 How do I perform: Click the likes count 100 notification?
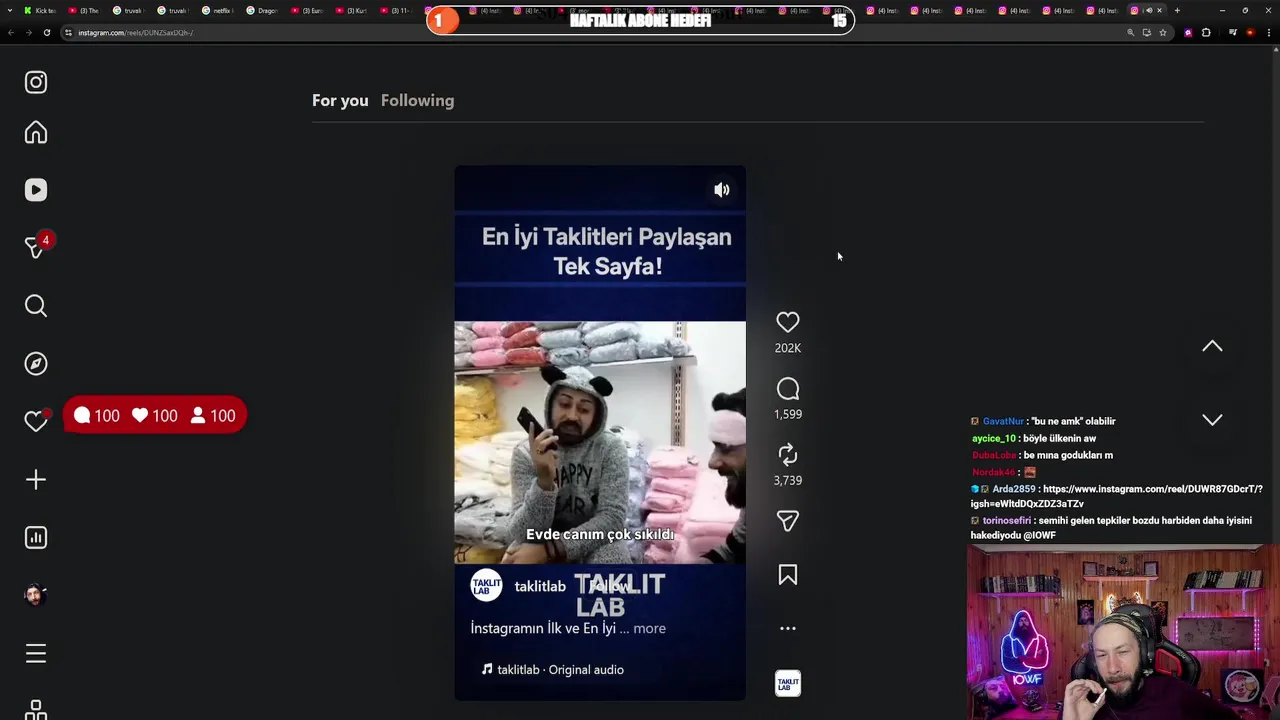(x=155, y=416)
